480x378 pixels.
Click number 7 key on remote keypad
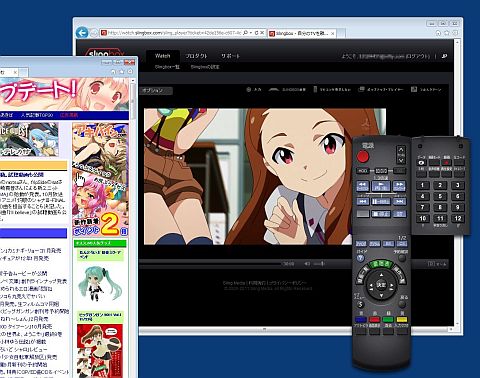422,207
